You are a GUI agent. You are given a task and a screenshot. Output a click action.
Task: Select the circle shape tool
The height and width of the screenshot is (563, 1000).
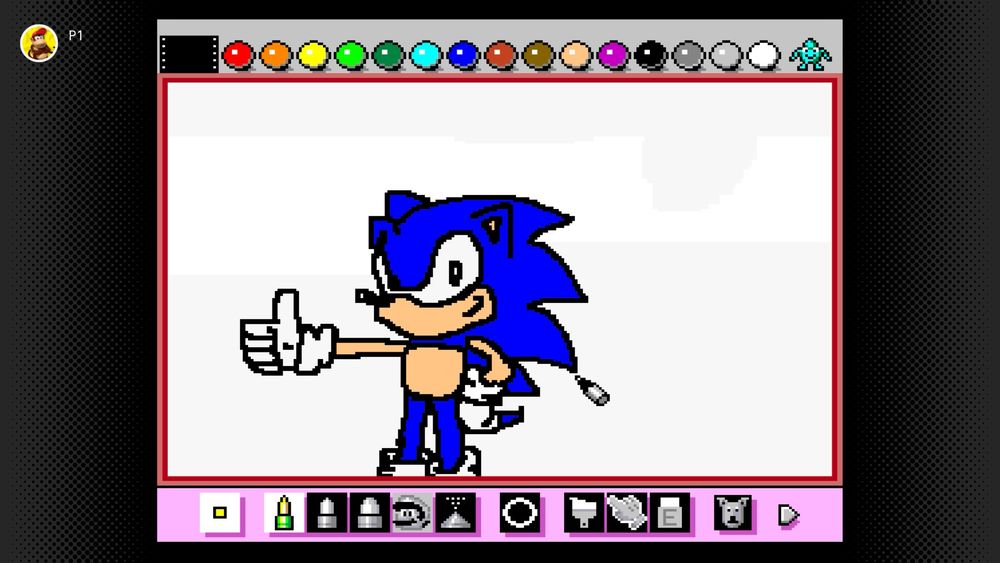520,513
